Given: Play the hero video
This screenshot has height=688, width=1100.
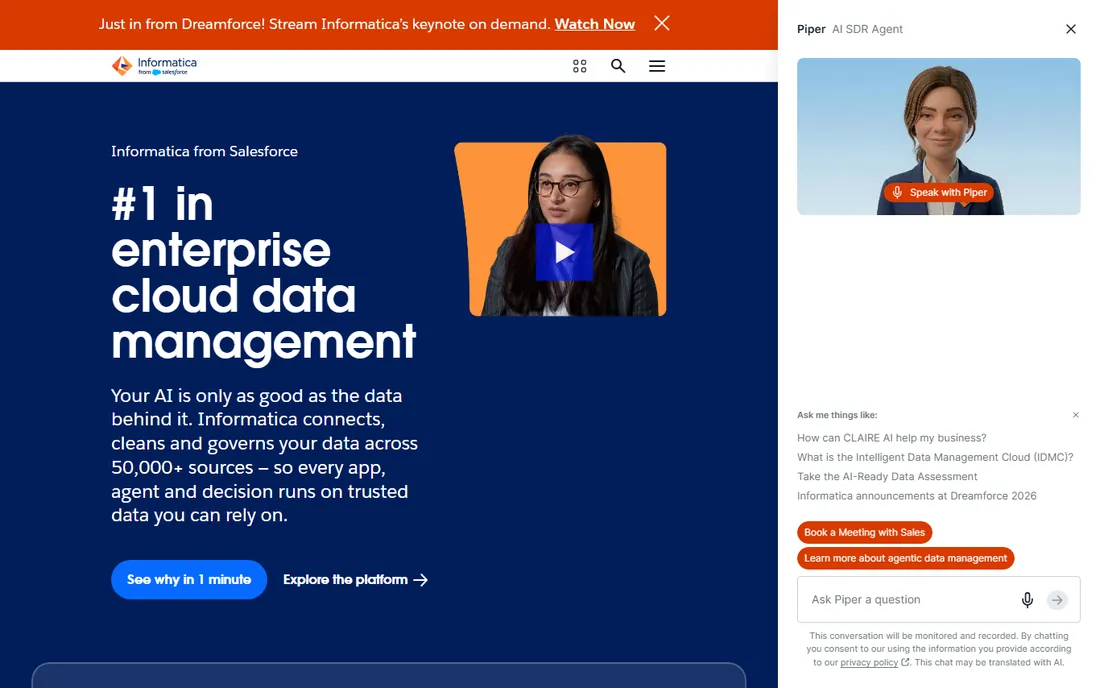Looking at the screenshot, I should (564, 252).
